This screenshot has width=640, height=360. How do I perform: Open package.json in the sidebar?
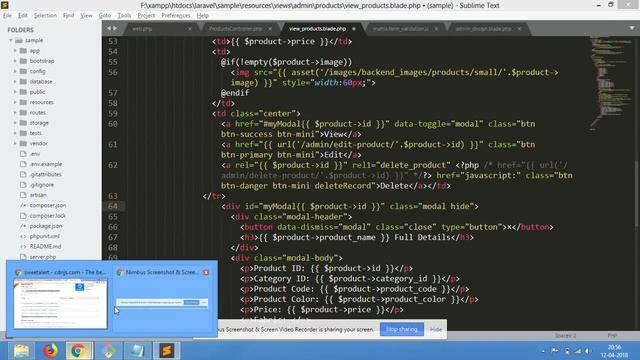point(46,226)
